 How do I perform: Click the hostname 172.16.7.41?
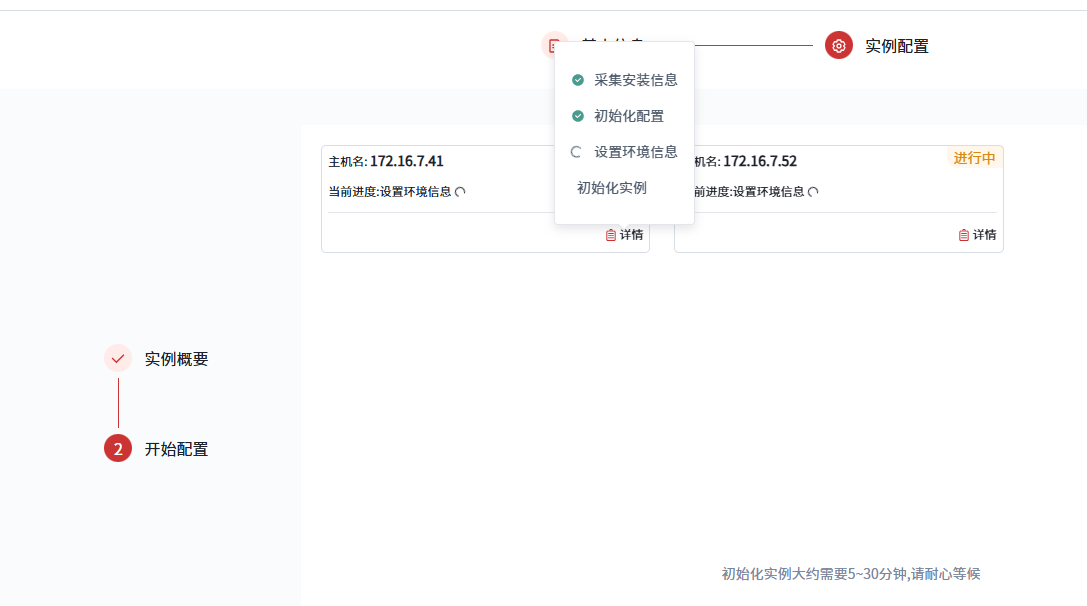tap(406, 161)
